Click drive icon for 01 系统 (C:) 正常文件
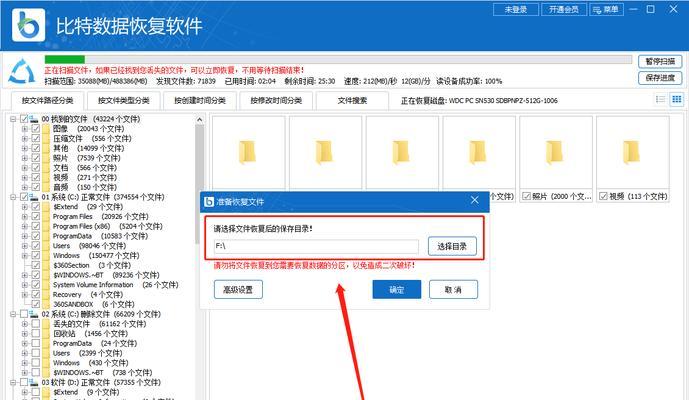Image resolution: width=689 pixels, height=400 pixels. point(34,197)
